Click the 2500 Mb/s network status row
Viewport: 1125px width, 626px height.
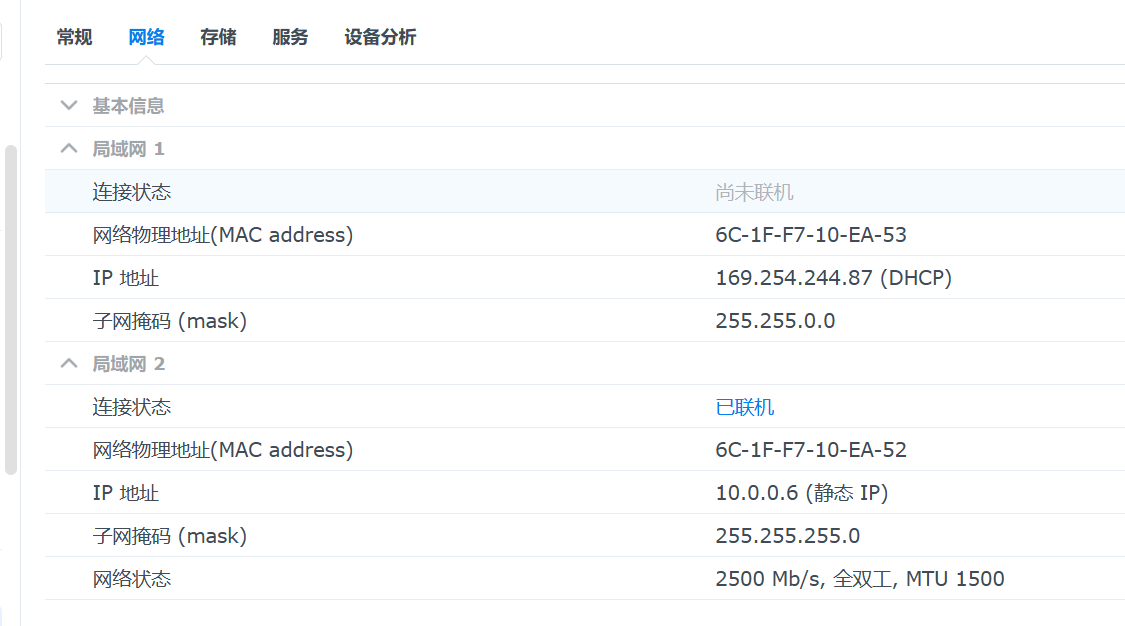[585, 579]
